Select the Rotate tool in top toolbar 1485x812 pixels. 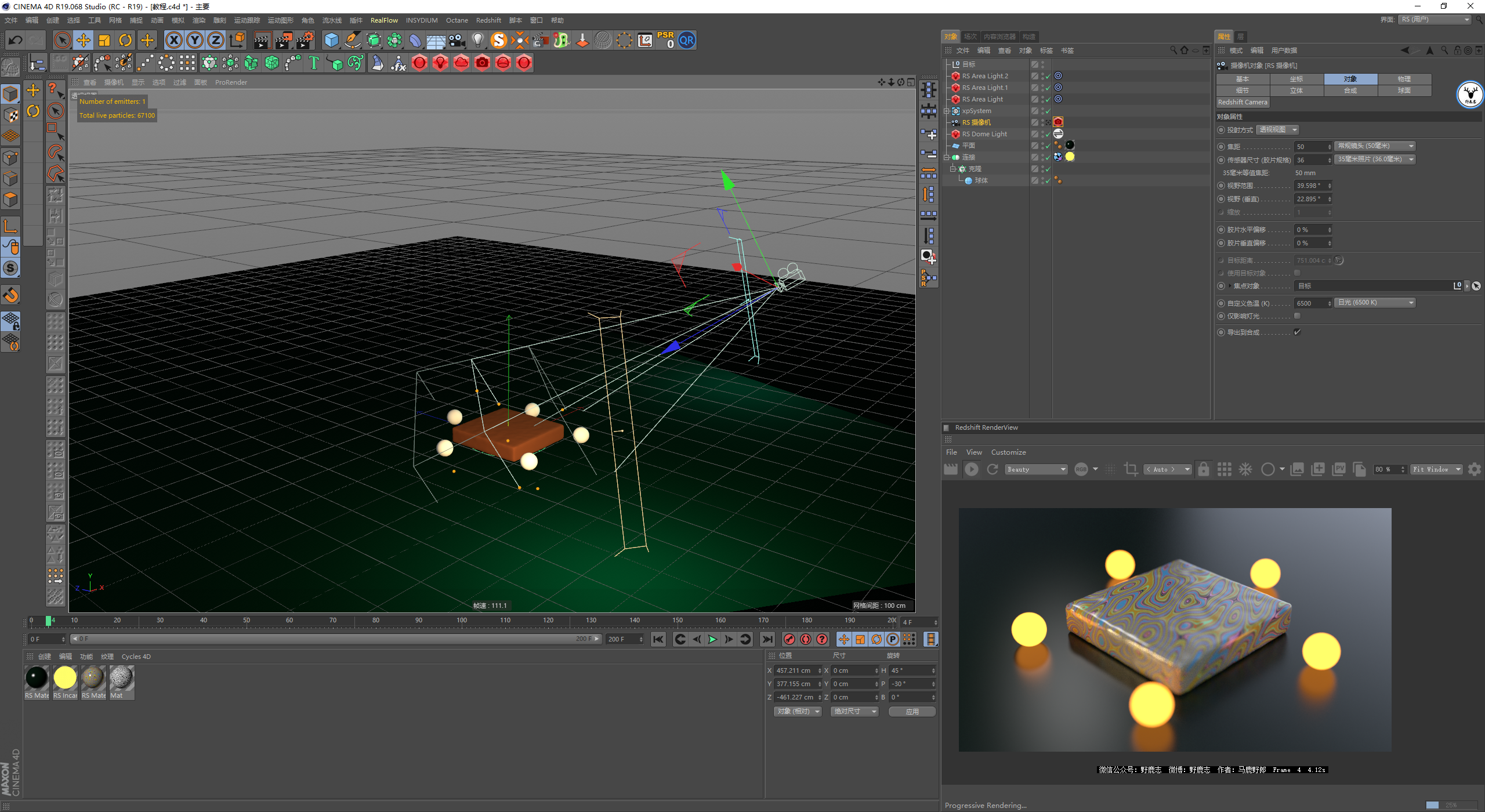point(125,40)
